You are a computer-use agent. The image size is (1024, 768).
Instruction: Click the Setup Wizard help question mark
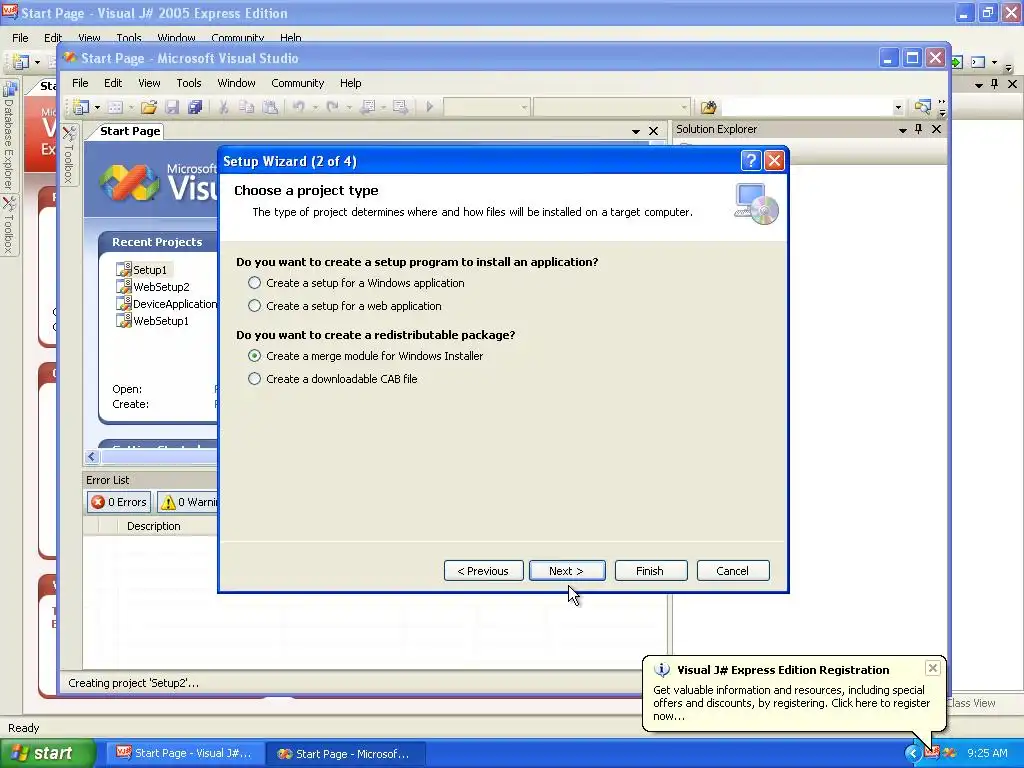[x=751, y=161]
